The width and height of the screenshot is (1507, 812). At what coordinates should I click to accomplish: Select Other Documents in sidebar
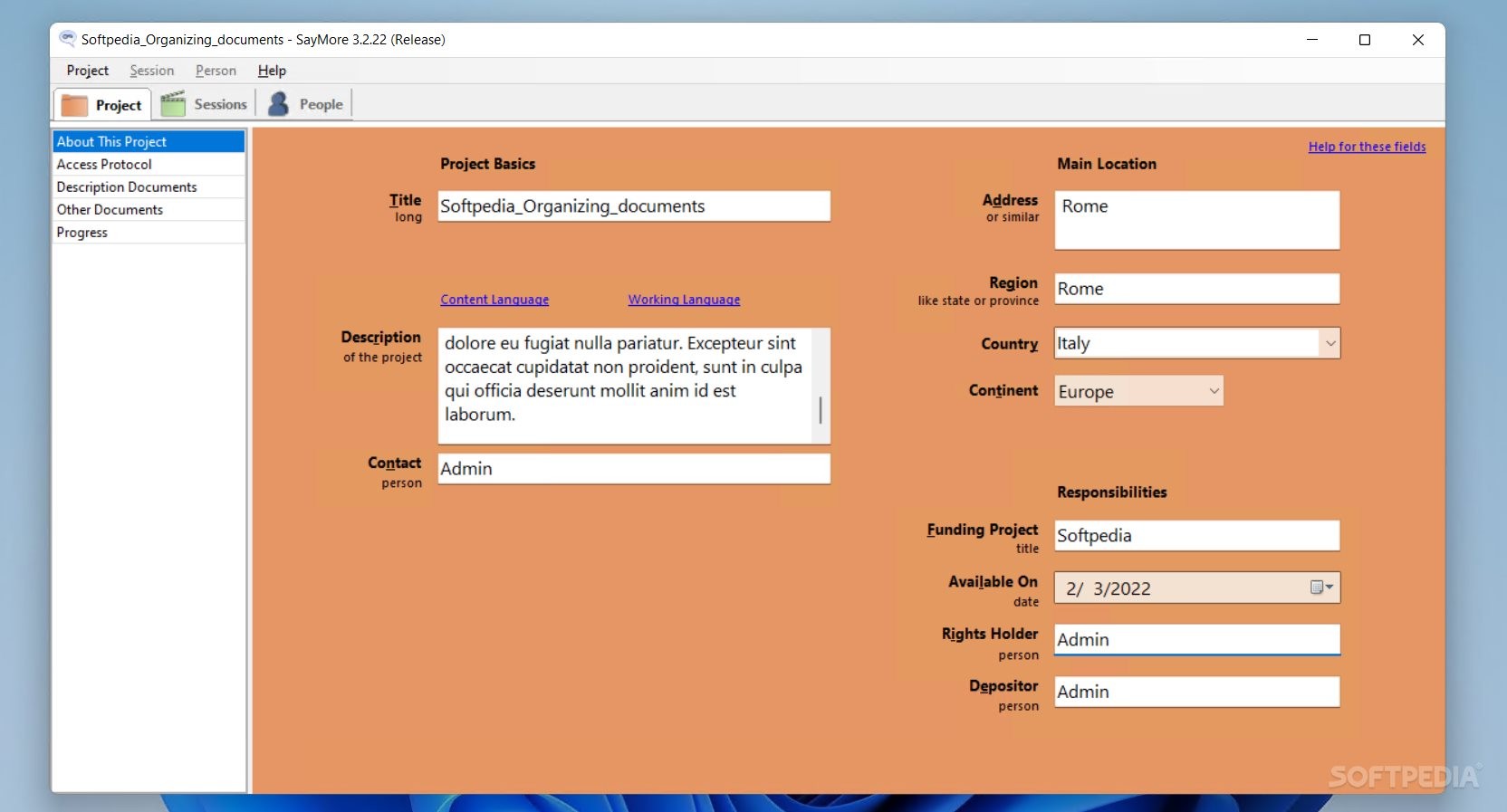click(x=149, y=209)
